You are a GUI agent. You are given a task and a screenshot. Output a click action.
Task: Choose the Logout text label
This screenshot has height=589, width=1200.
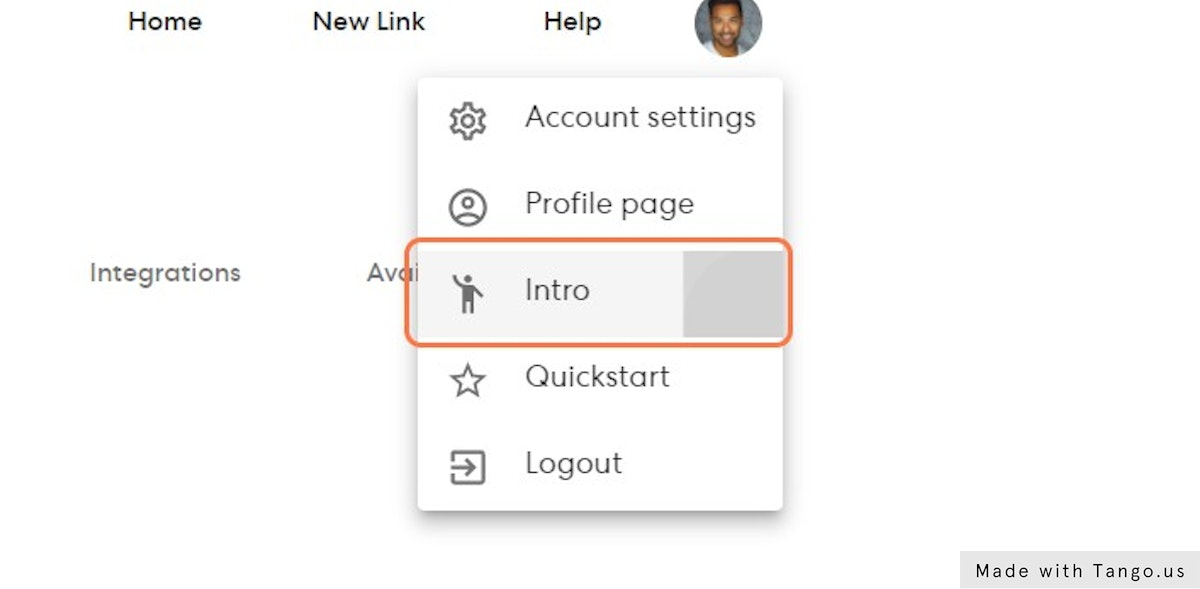click(573, 464)
